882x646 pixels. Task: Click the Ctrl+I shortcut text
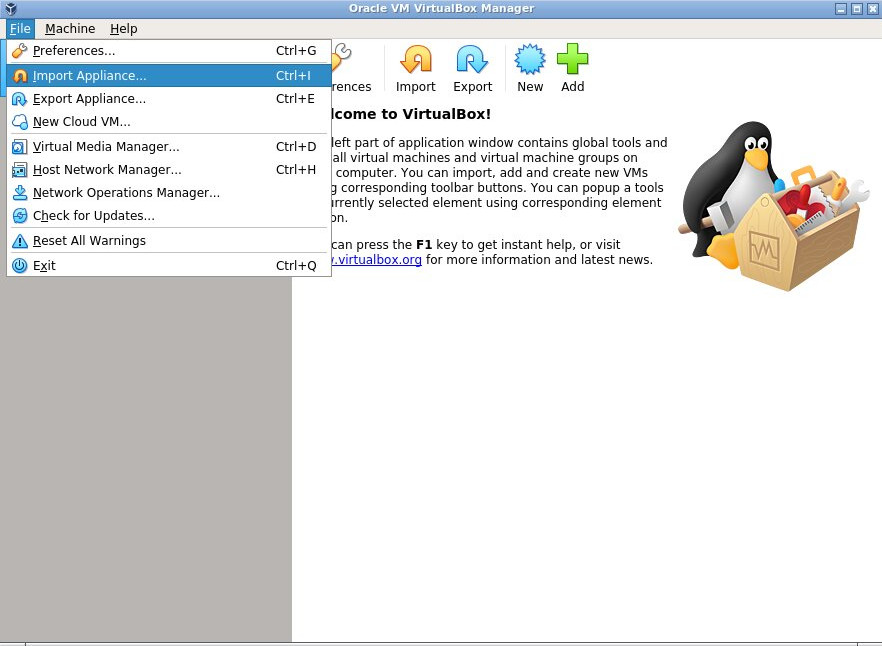coord(293,75)
